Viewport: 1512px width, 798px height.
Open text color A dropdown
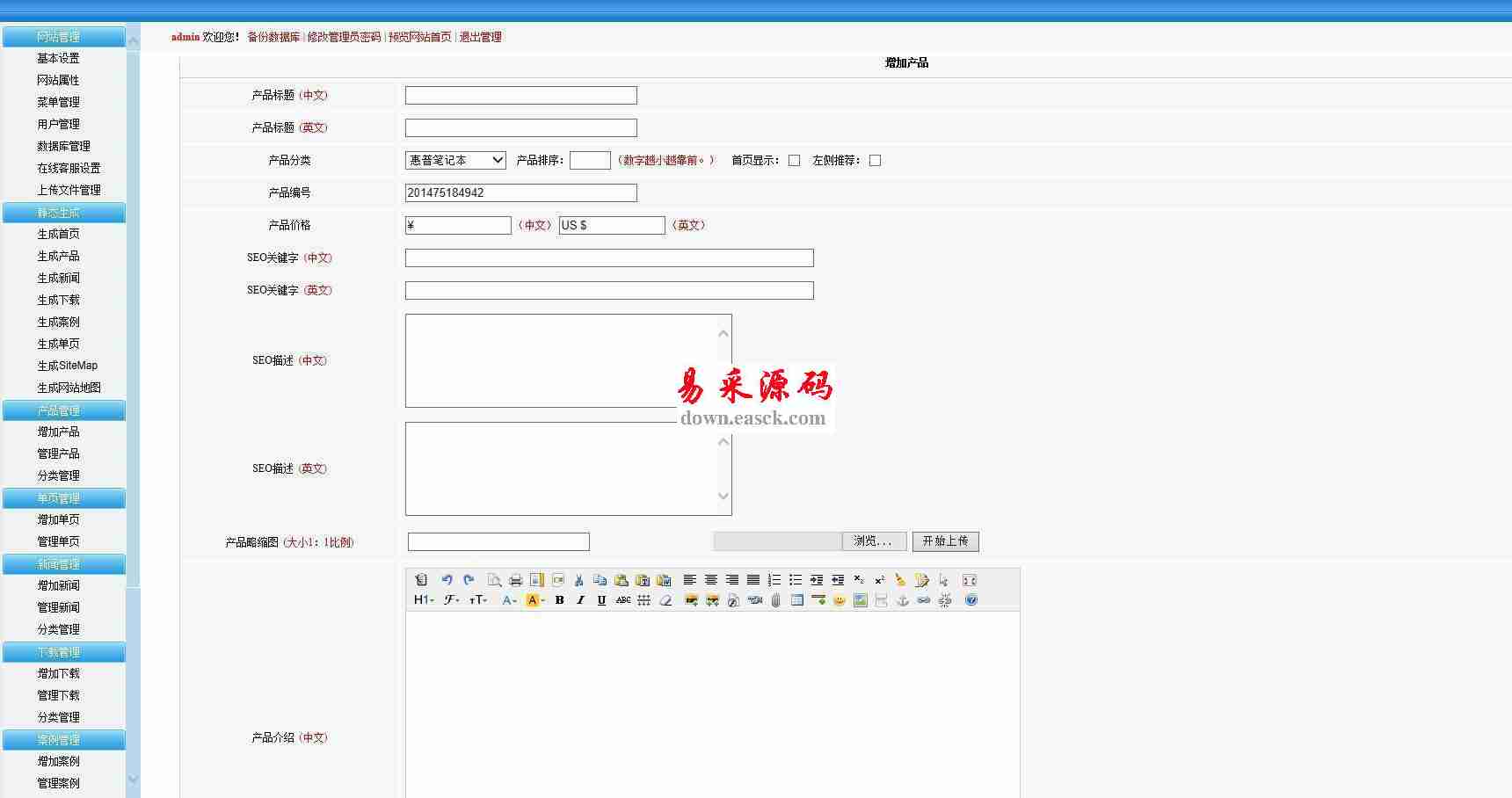point(510,600)
